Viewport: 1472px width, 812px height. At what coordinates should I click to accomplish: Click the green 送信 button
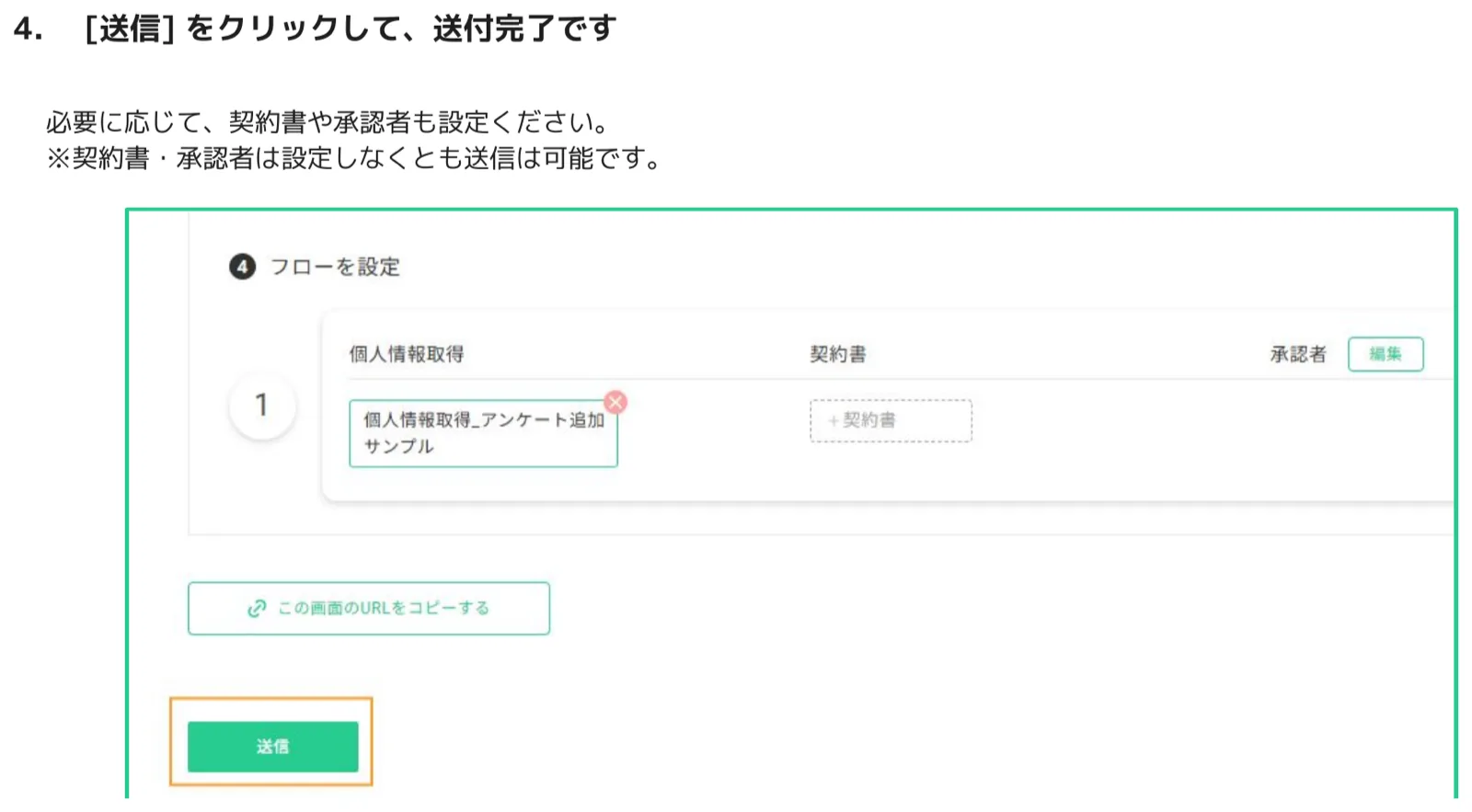click(x=272, y=746)
